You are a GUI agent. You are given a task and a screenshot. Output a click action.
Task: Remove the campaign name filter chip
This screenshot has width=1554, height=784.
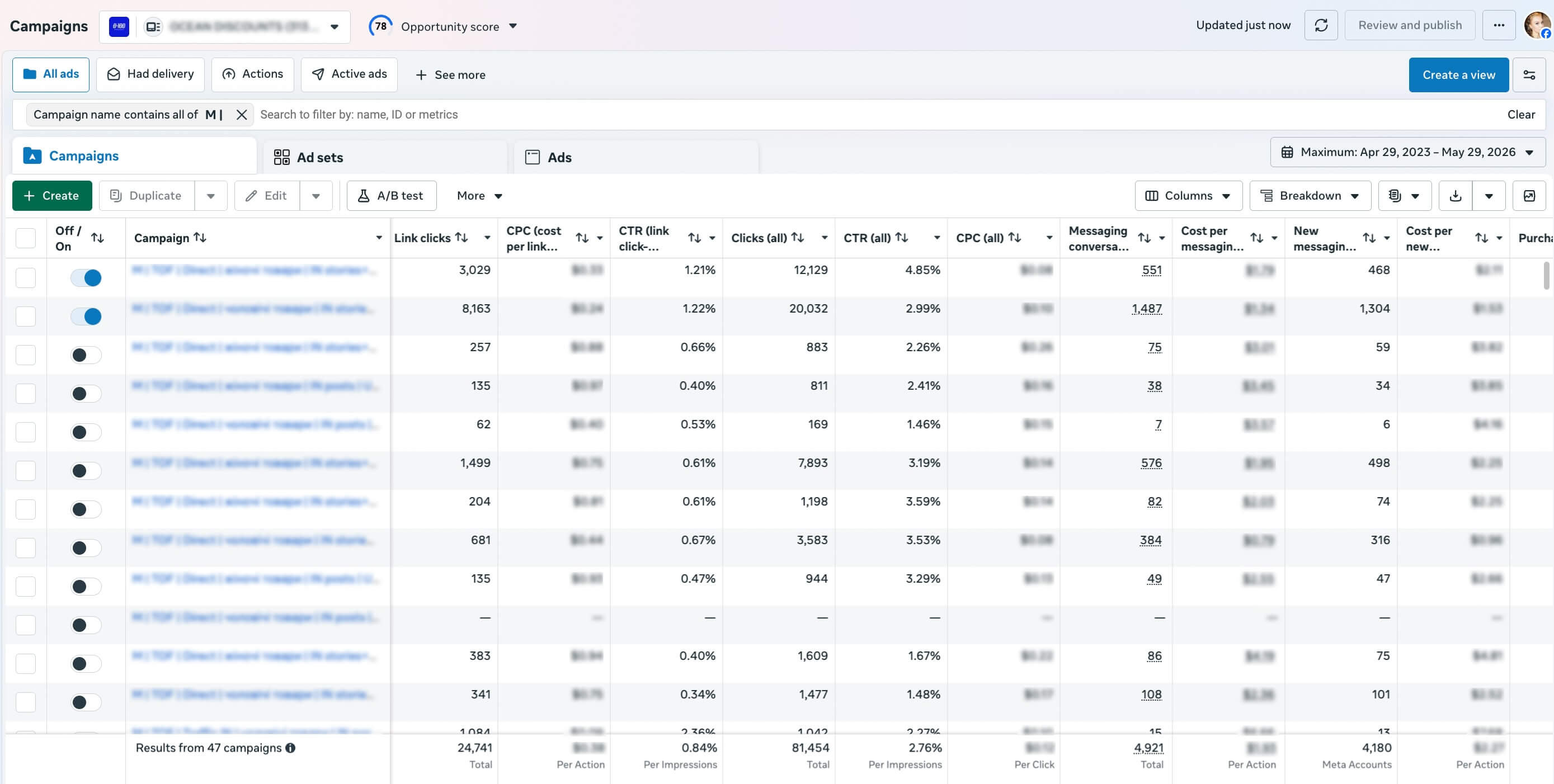241,115
